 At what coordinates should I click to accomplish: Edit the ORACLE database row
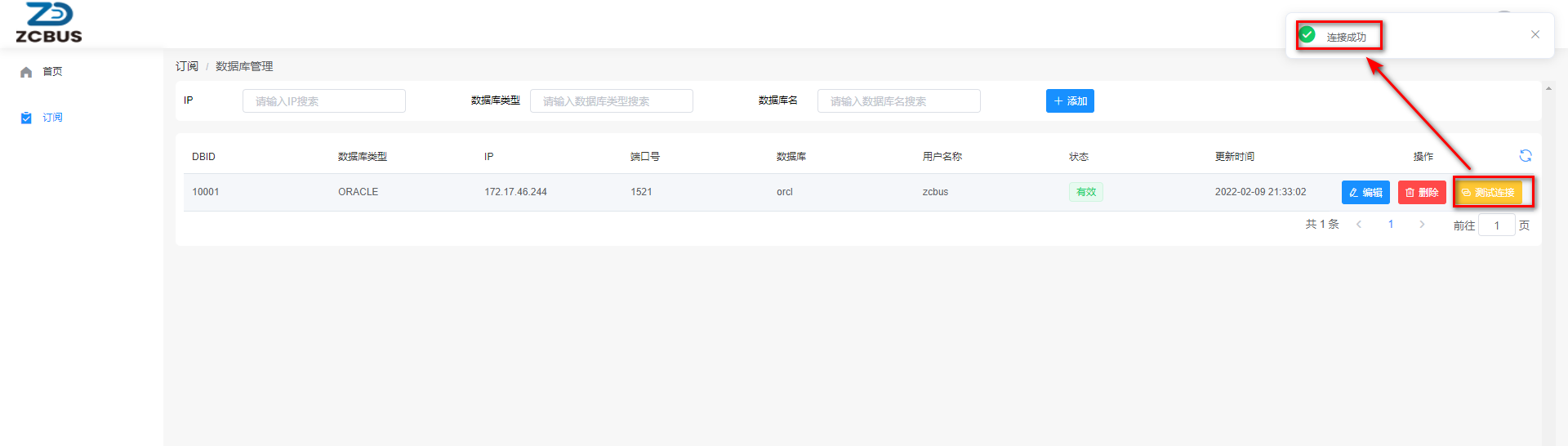(x=1365, y=193)
